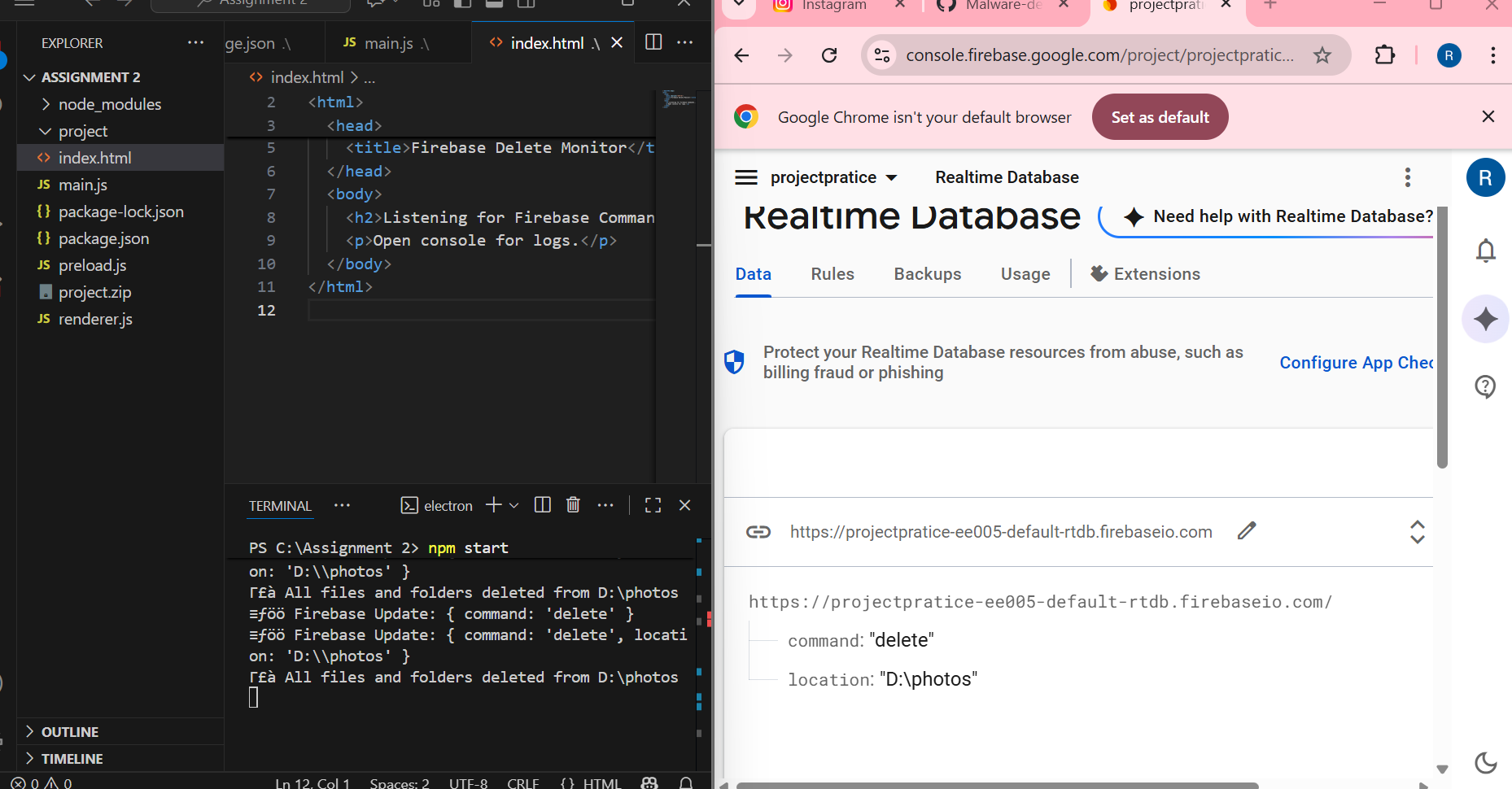Open the Gemini sparkle assistant button

coord(1485,319)
